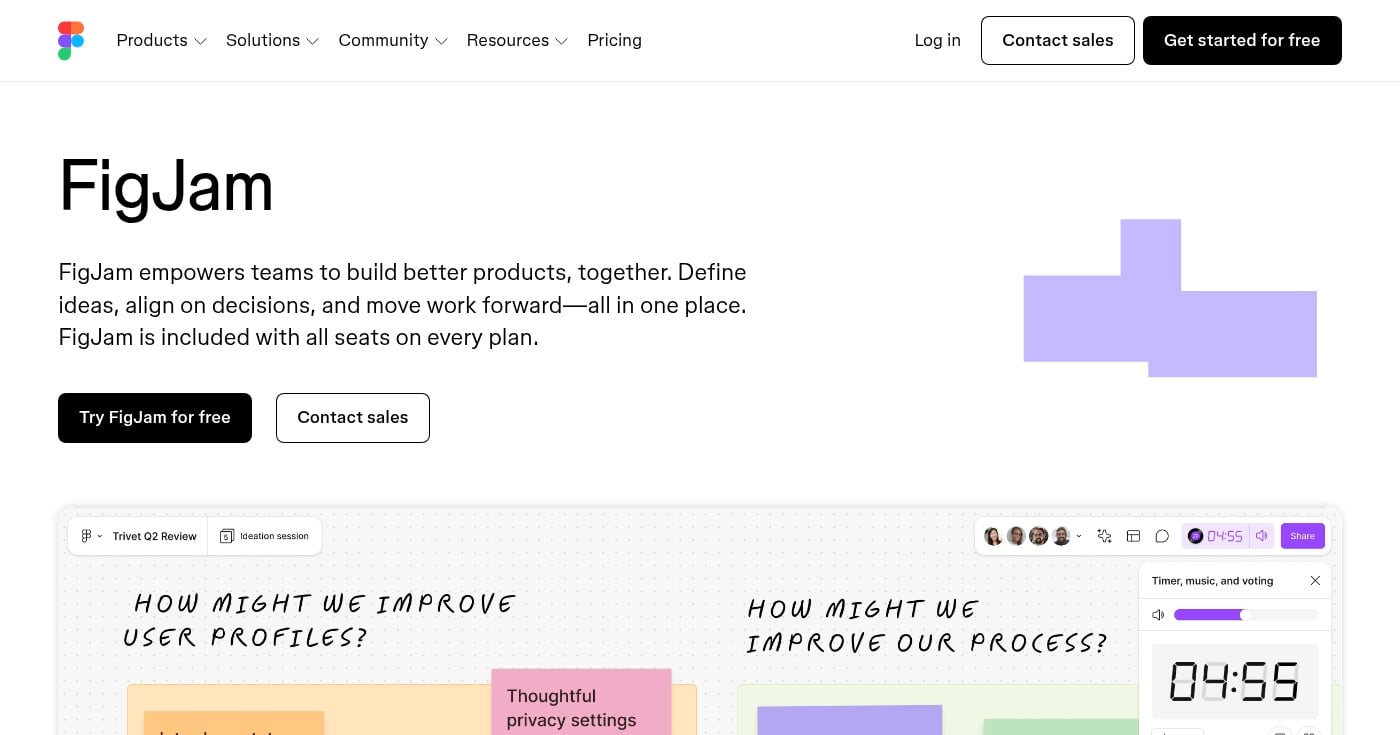1400x735 pixels.
Task: Close the Timer, music, and voting panel
Action: pyautogui.click(x=1315, y=580)
